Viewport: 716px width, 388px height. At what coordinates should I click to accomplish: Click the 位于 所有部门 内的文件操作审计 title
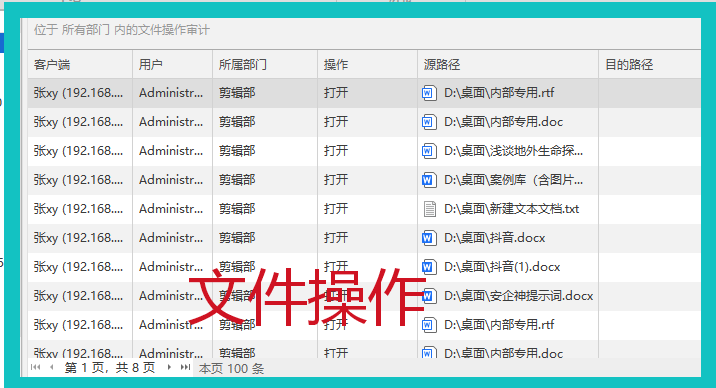click(121, 30)
